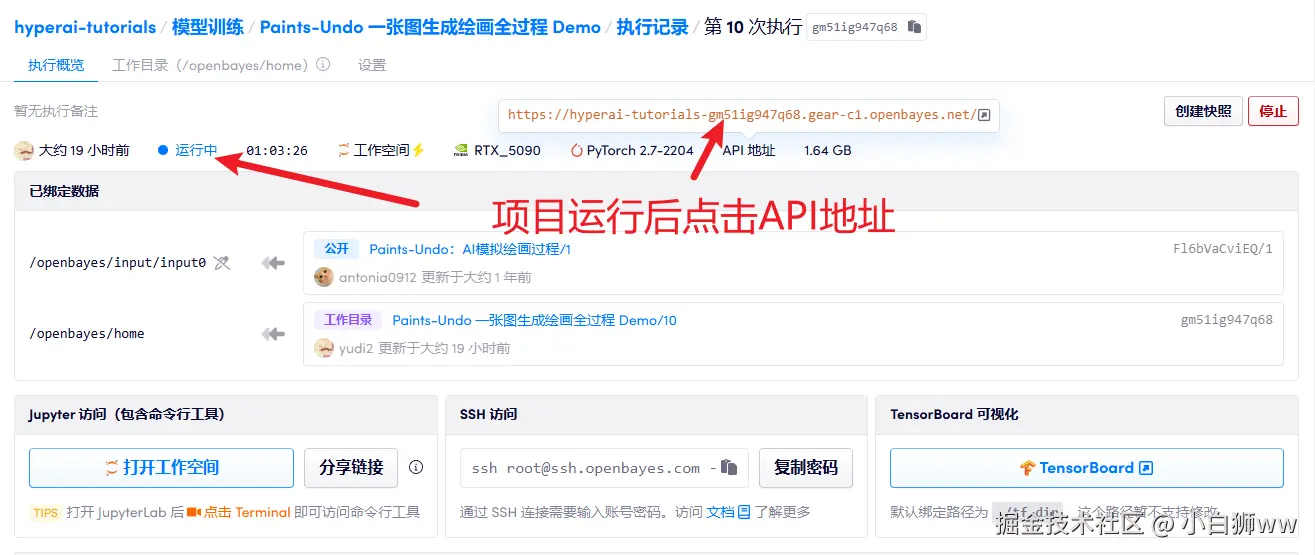The height and width of the screenshot is (555, 1315).
Task: Copy execution ID gm51ig947q68
Action: click(914, 27)
